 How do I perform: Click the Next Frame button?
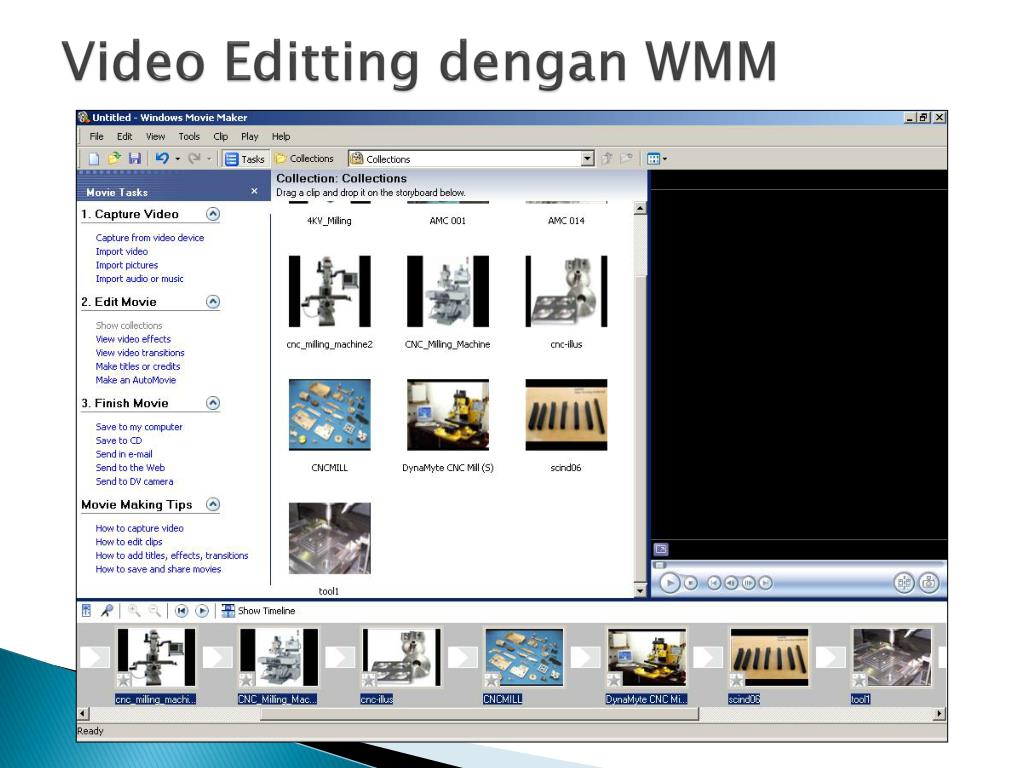(x=748, y=583)
